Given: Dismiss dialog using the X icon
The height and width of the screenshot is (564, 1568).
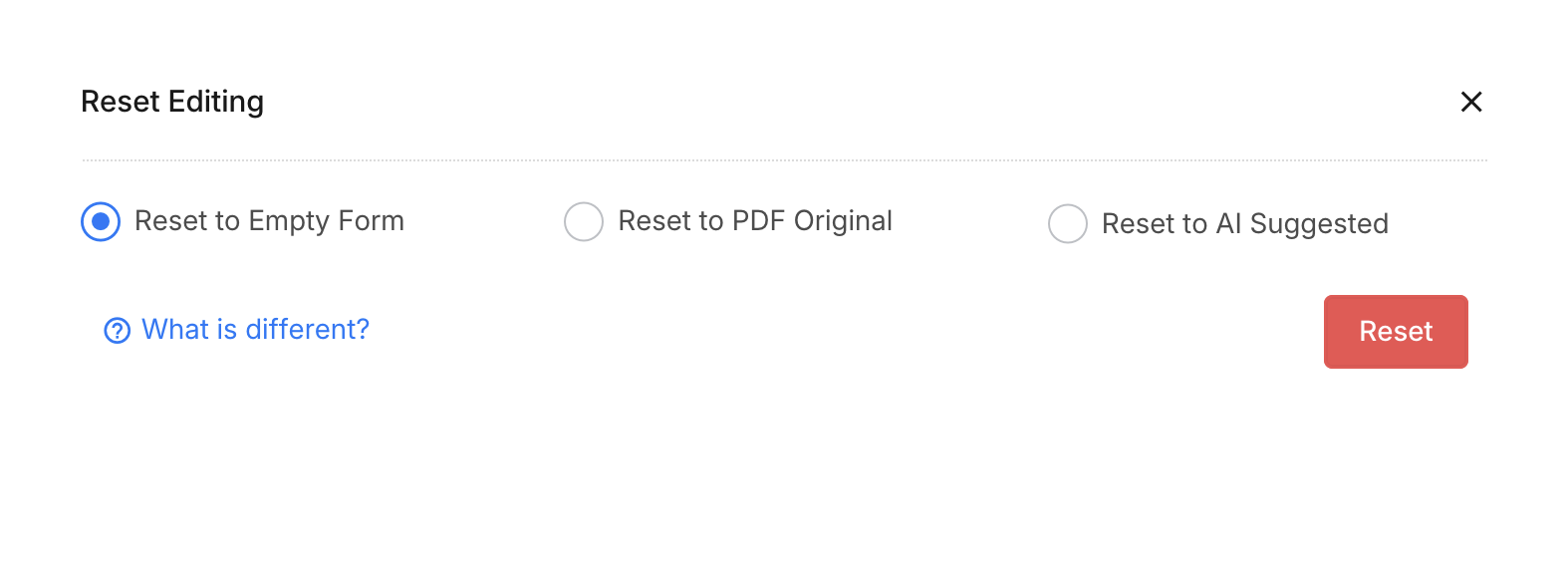Looking at the screenshot, I should [1470, 102].
